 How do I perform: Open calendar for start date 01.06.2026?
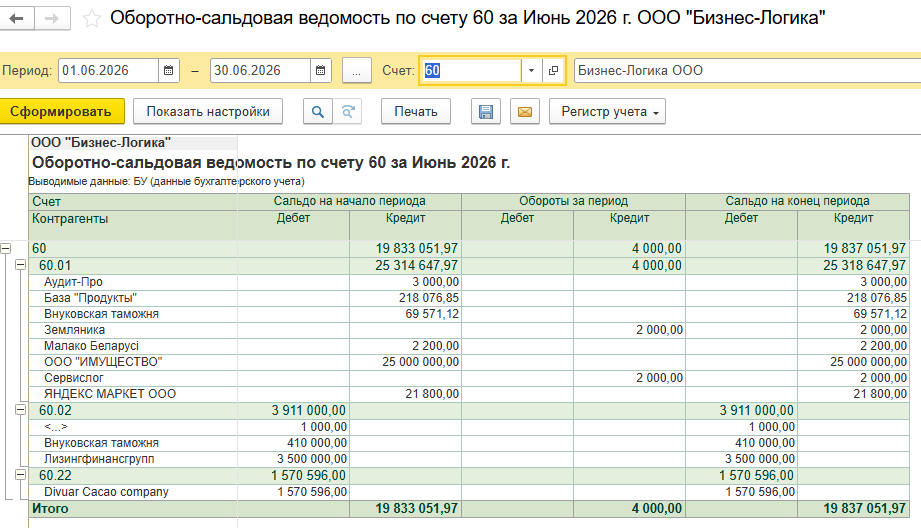pyautogui.click(x=169, y=70)
